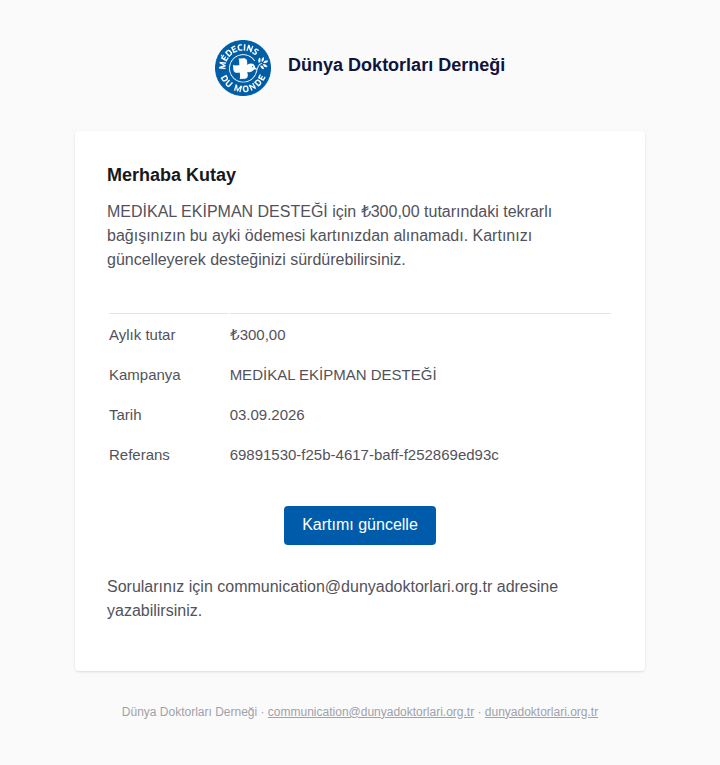Click the footer Dünya Doktorları Derneği text
The width and height of the screenshot is (720, 765).
[x=189, y=712]
